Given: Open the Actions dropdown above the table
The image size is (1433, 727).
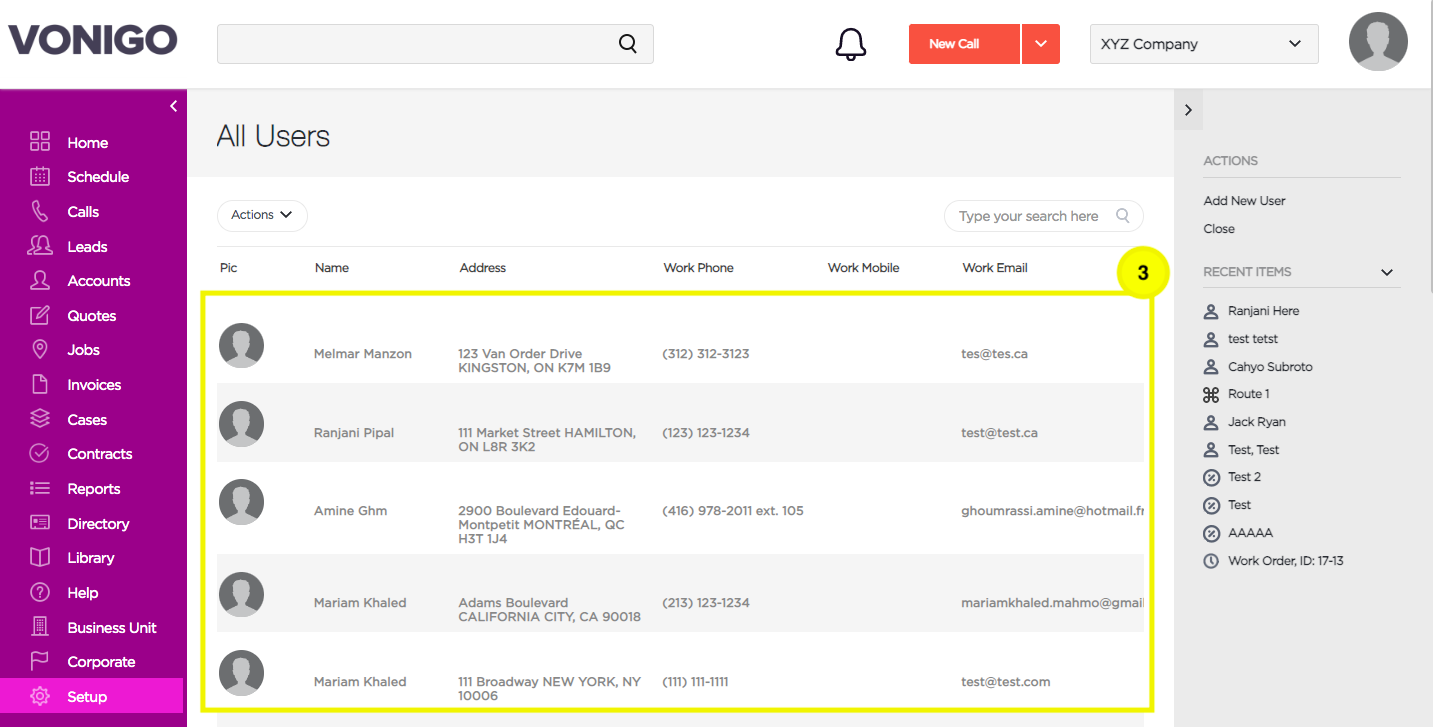Looking at the screenshot, I should click(x=262, y=215).
